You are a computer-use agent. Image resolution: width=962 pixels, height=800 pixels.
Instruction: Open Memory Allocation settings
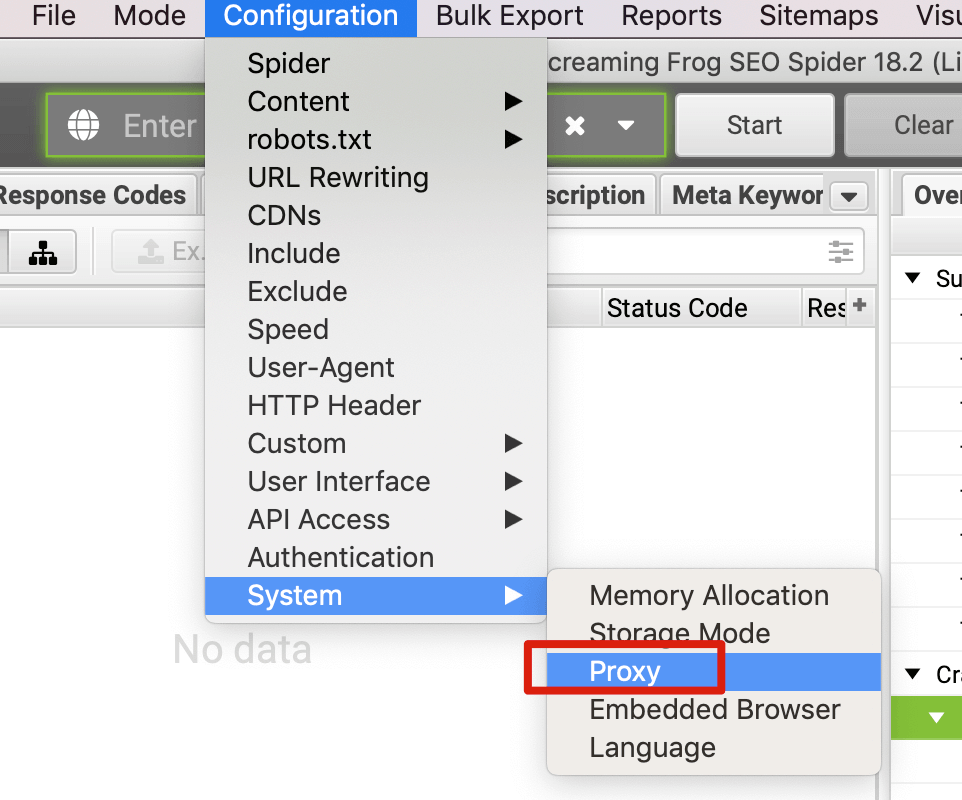click(x=714, y=595)
